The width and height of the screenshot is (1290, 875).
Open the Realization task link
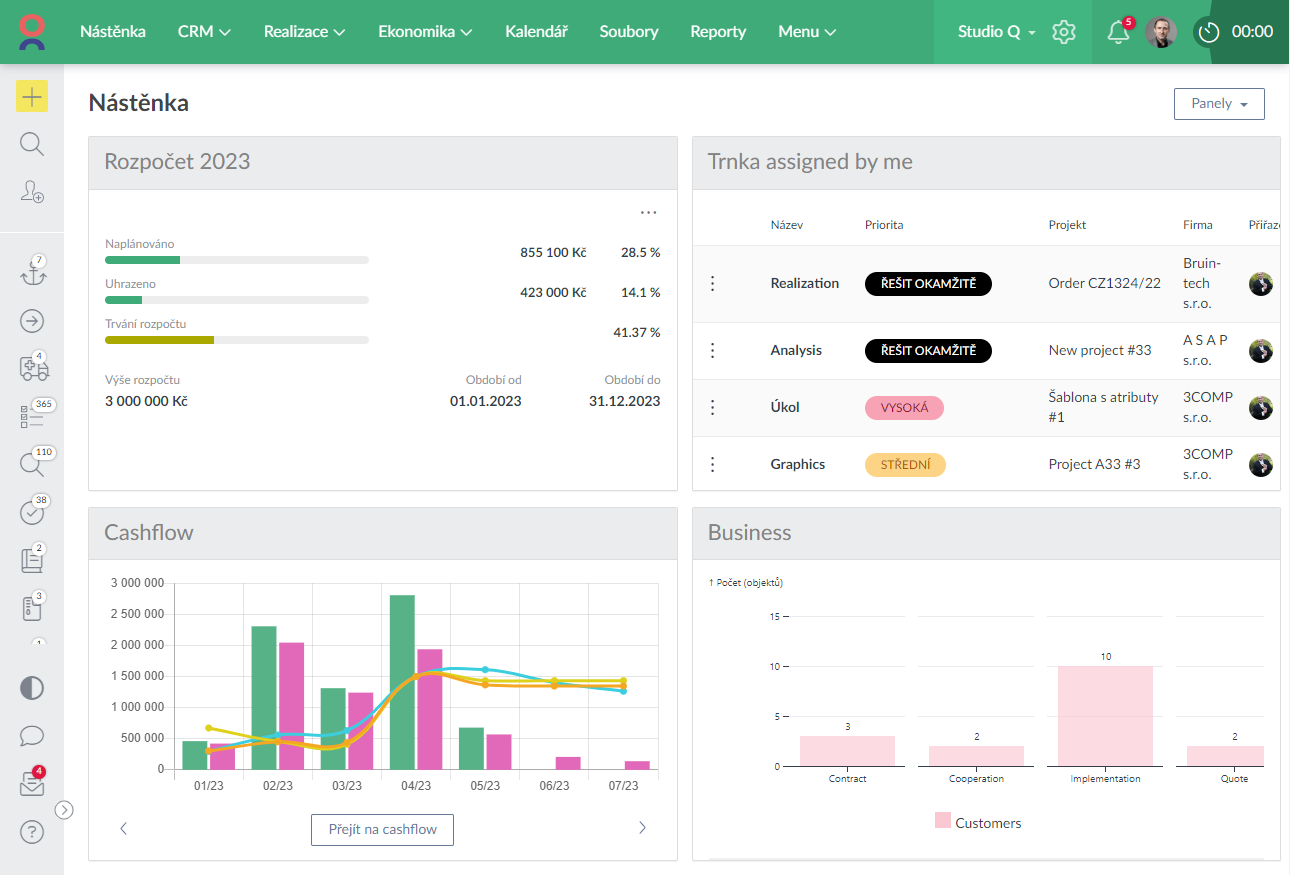804,283
